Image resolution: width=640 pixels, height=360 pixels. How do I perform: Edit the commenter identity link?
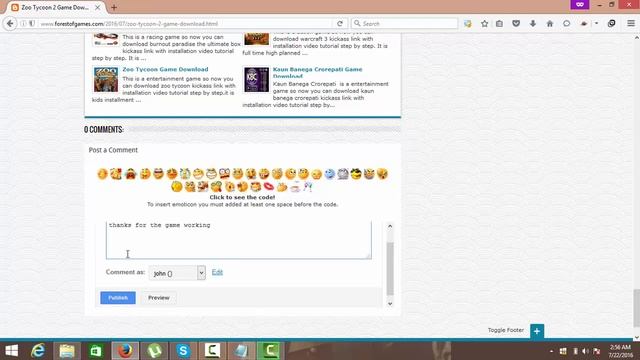click(x=217, y=272)
